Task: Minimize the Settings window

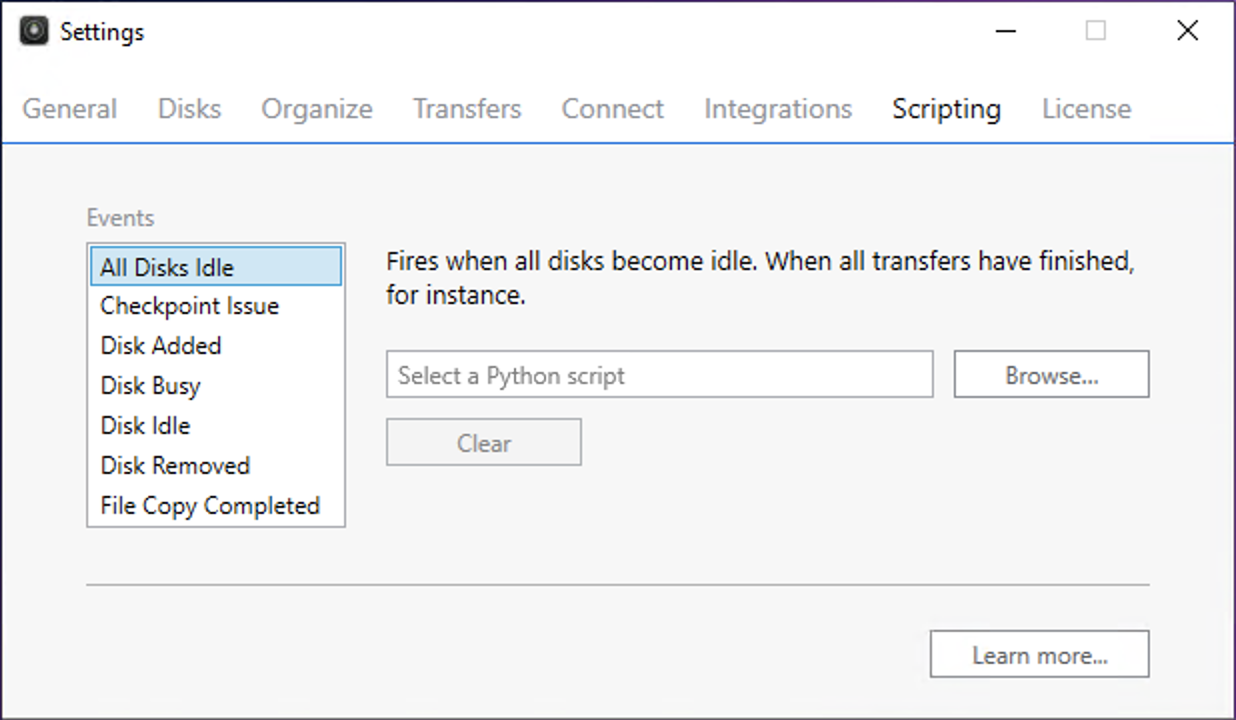Action: (1006, 31)
